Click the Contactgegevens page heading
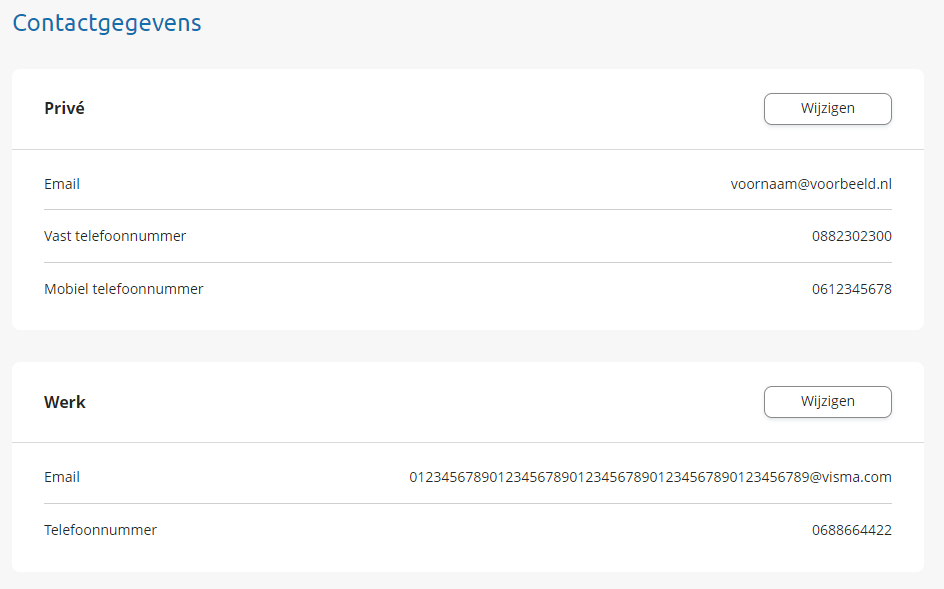The image size is (944, 589). tap(107, 23)
